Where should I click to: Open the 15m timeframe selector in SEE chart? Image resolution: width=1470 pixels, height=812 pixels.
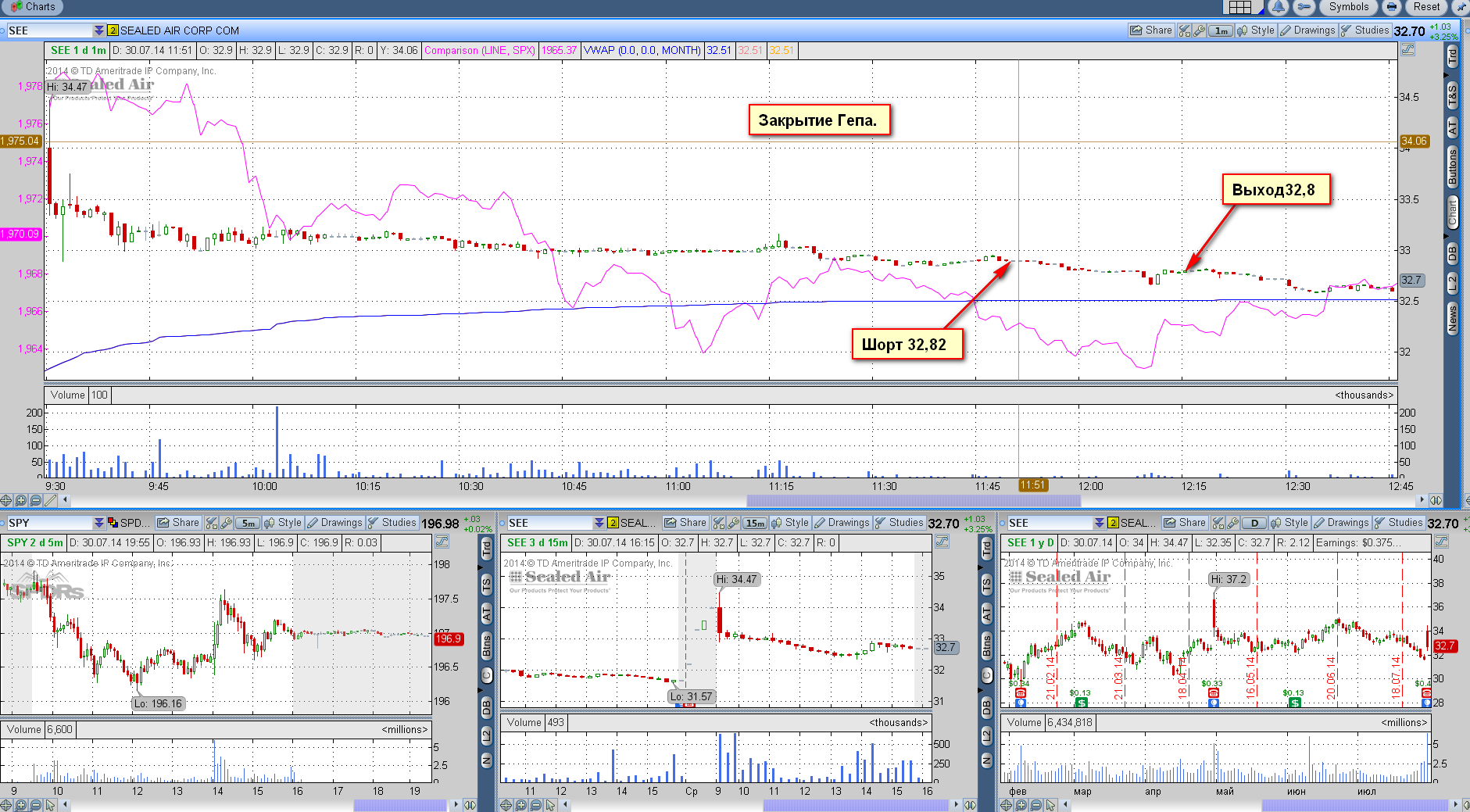pyautogui.click(x=755, y=523)
